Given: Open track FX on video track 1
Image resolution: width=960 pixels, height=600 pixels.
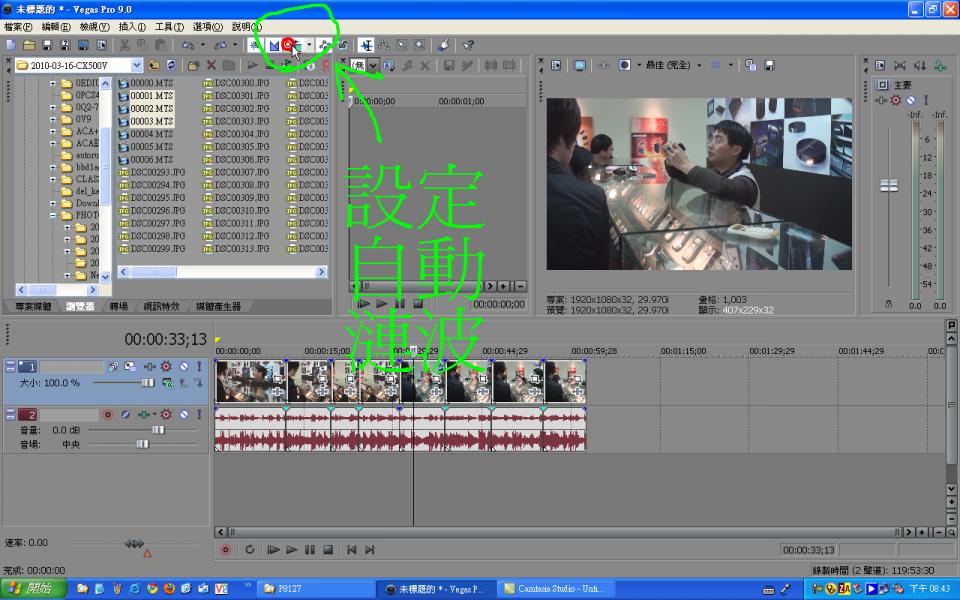Looking at the screenshot, I should click(166, 367).
